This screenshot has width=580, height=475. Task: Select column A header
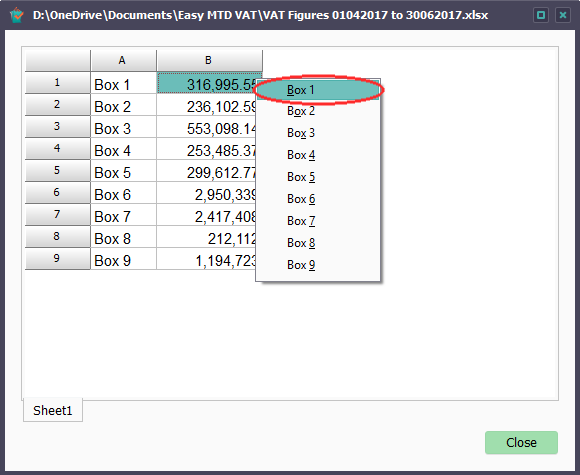[123, 60]
